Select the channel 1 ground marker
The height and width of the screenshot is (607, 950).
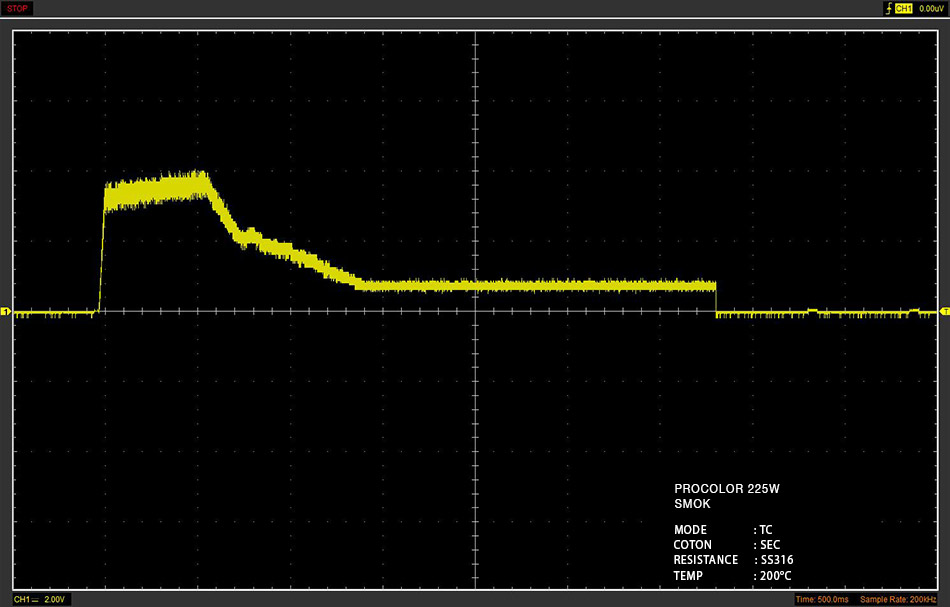[x=5, y=311]
